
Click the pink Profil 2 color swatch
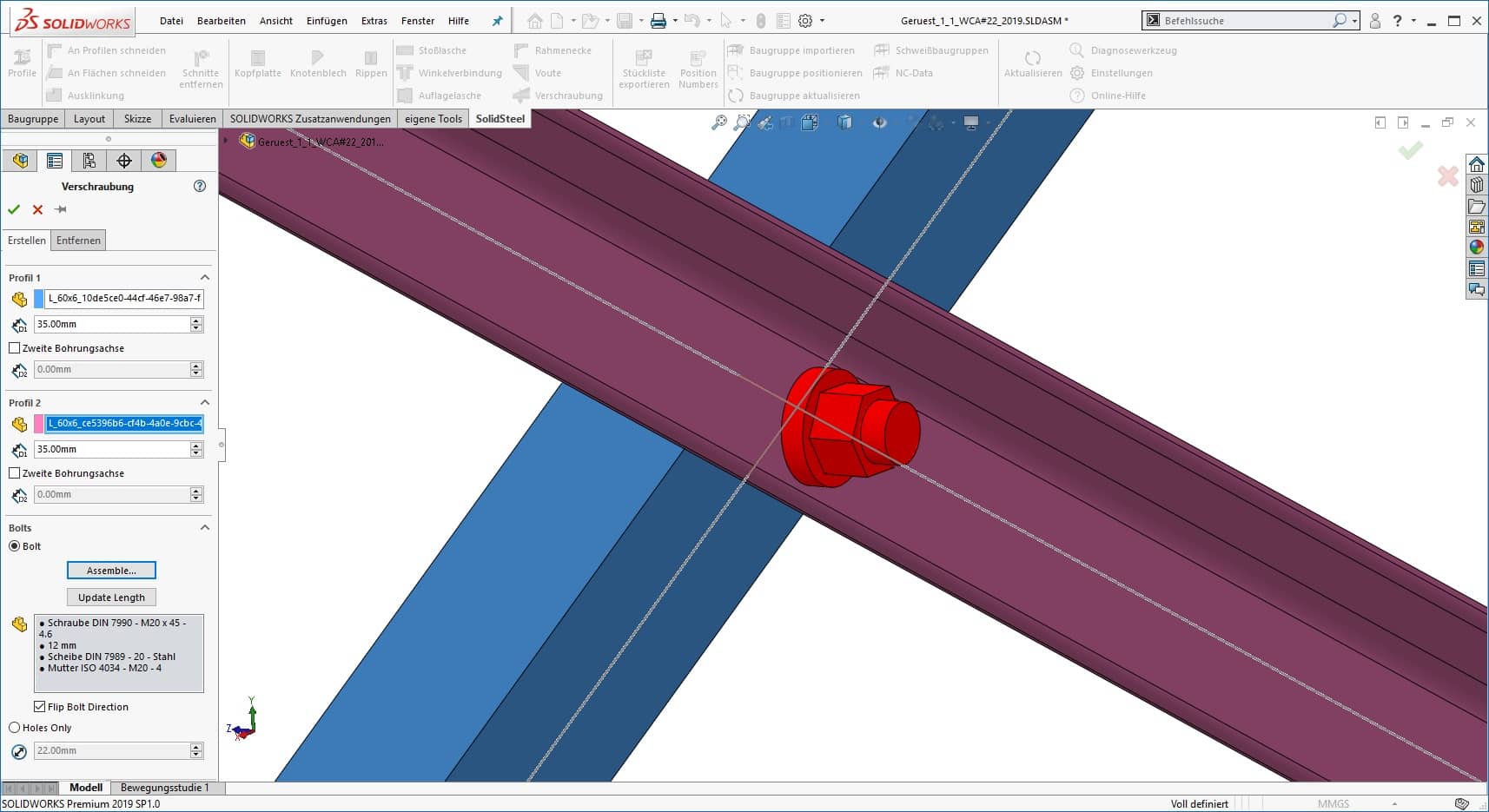click(38, 424)
